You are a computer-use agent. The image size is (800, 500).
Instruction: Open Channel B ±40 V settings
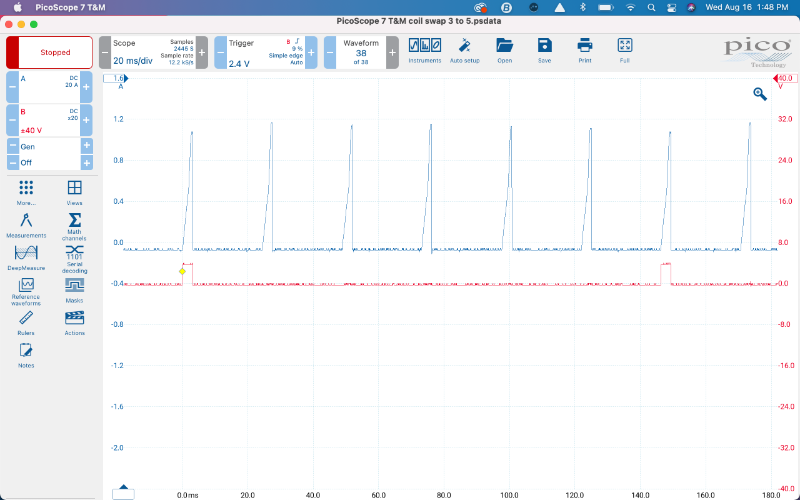click(50, 120)
